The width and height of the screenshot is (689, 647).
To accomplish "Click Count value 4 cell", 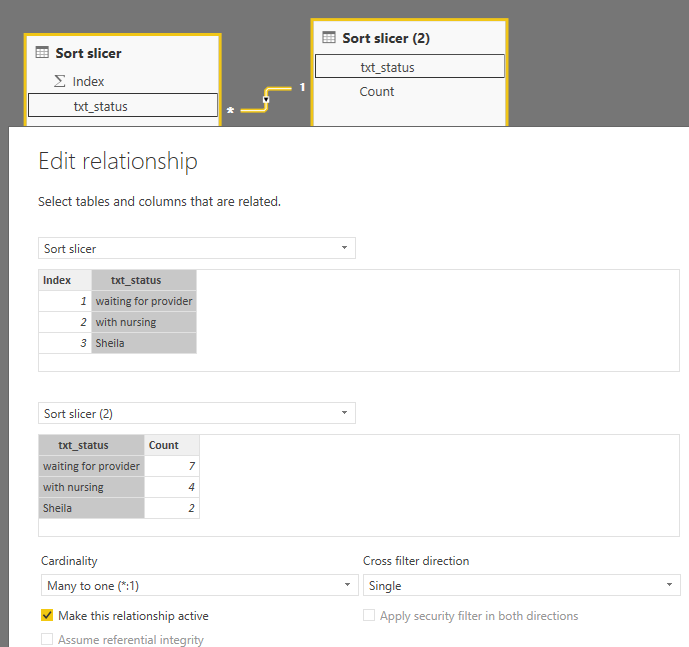I will [172, 487].
